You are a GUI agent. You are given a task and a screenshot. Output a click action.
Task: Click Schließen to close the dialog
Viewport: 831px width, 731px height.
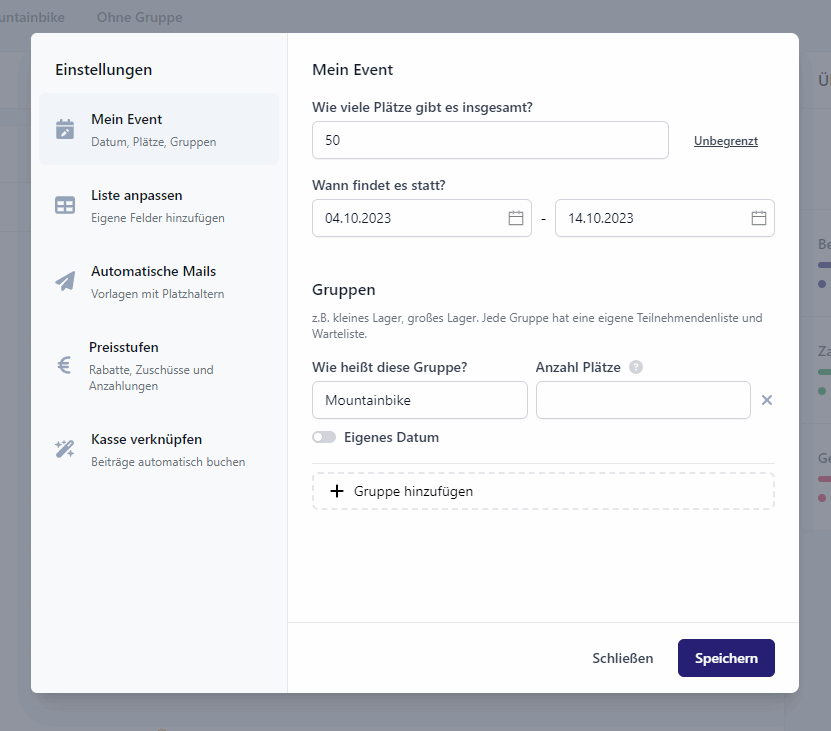click(623, 658)
